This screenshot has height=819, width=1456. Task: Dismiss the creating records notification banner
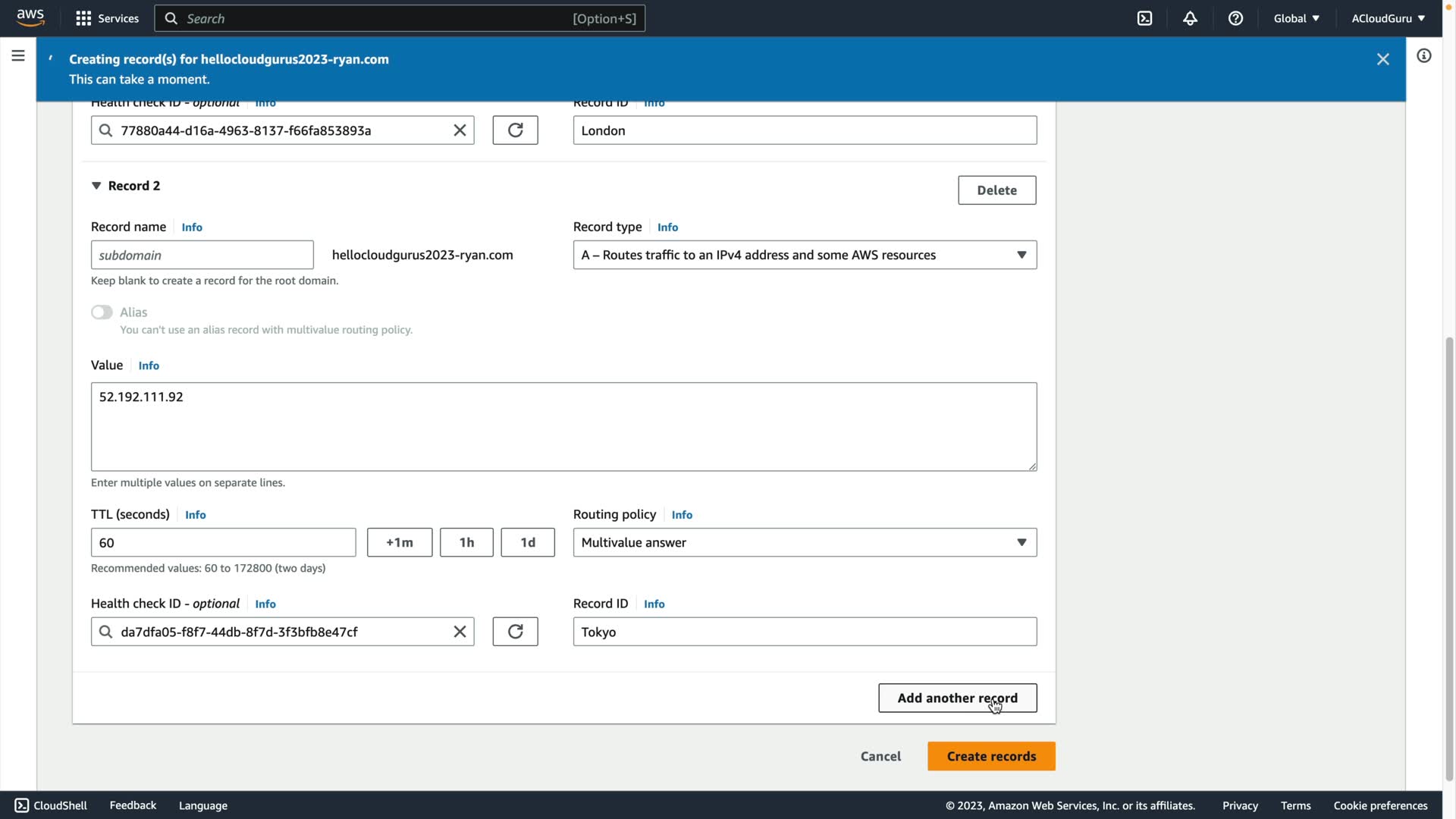click(x=1382, y=59)
